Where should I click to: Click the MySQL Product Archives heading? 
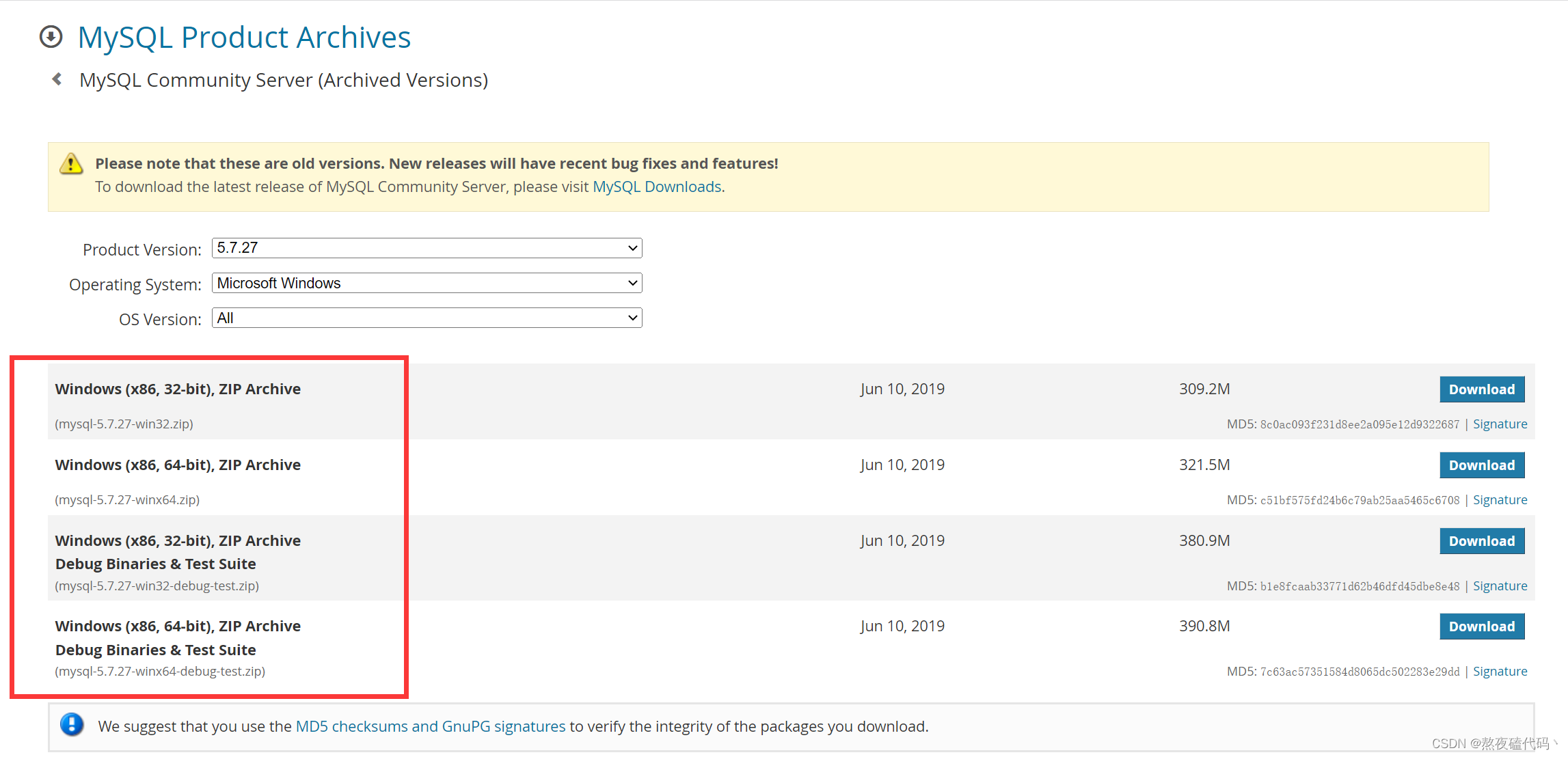click(x=244, y=37)
